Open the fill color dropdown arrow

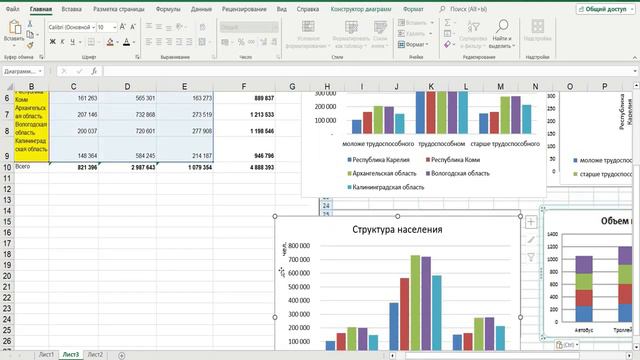118,42
